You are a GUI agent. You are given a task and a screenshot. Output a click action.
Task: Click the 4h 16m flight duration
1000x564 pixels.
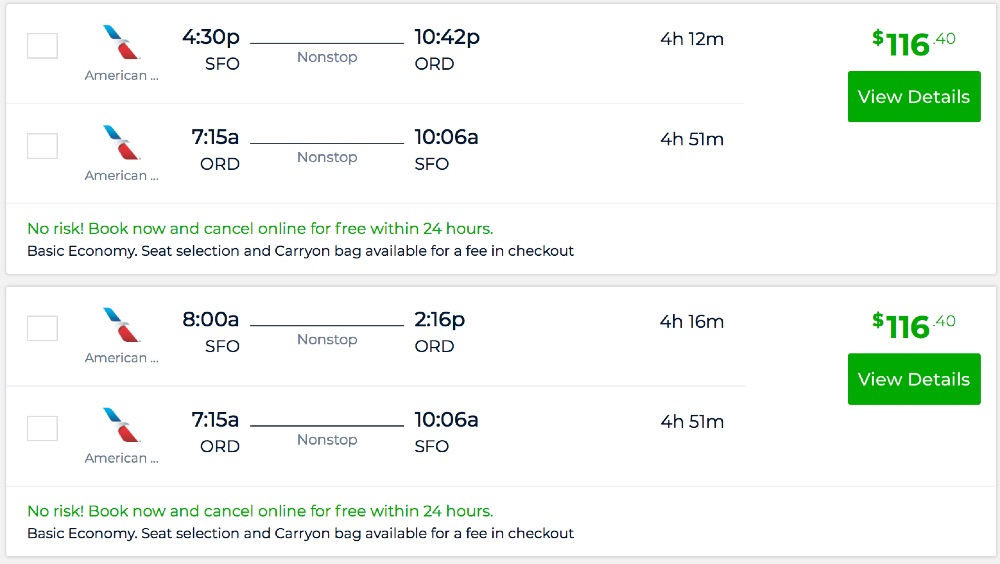pyautogui.click(x=691, y=321)
